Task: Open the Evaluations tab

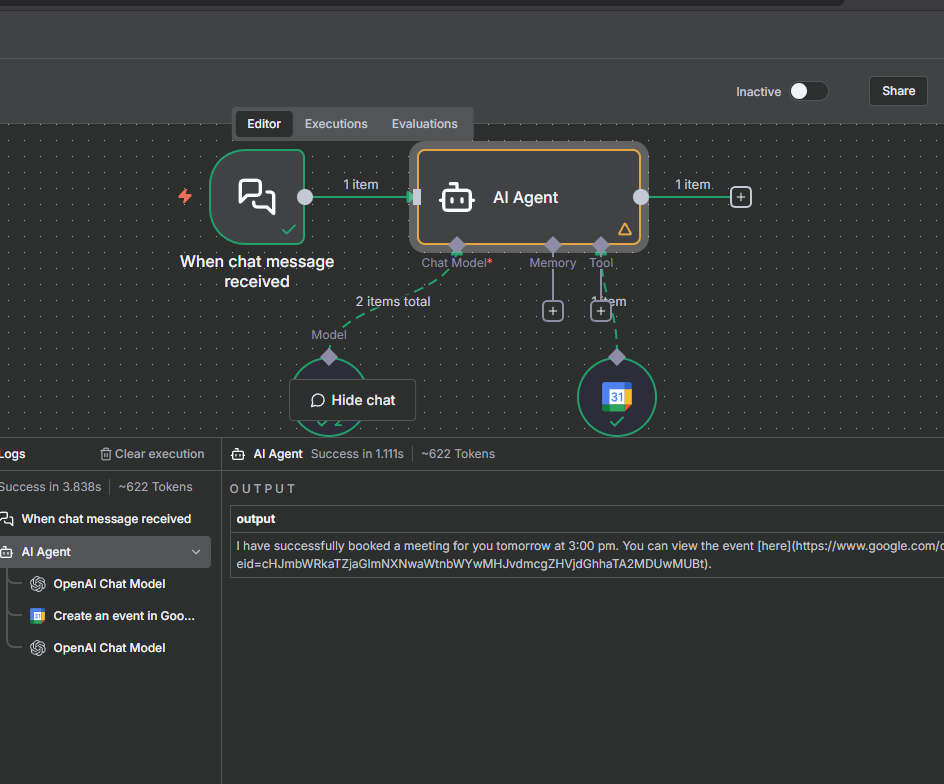Action: [x=424, y=124]
